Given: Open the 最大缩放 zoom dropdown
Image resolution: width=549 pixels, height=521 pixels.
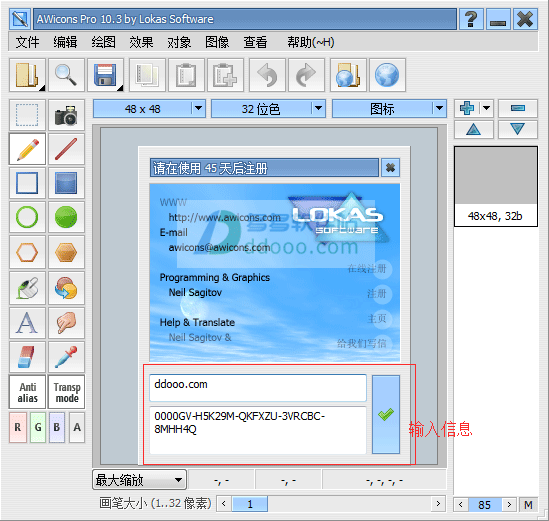Looking at the screenshot, I should [139, 480].
